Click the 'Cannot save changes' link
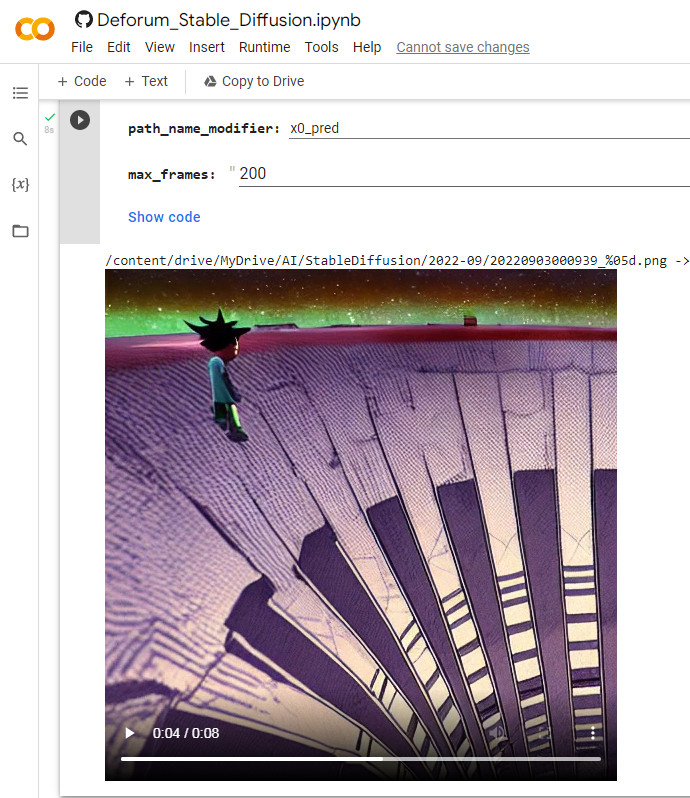 (x=463, y=47)
